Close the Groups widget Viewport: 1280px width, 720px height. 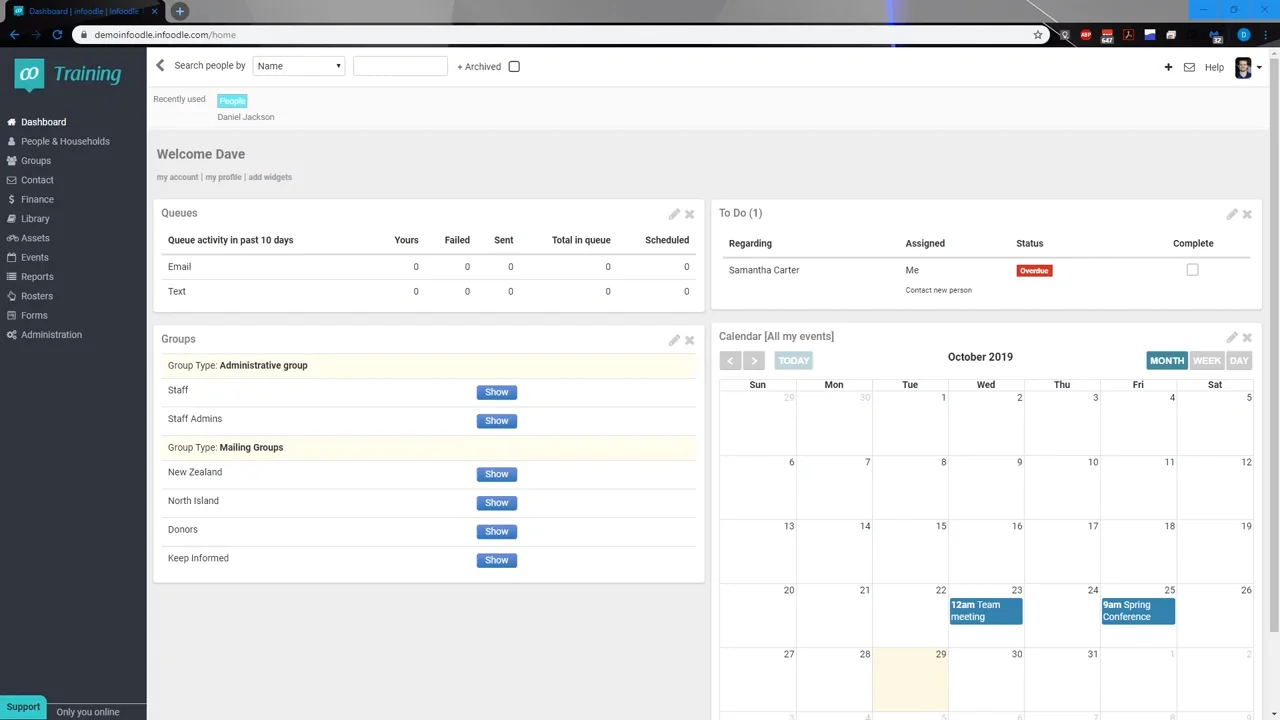689,340
